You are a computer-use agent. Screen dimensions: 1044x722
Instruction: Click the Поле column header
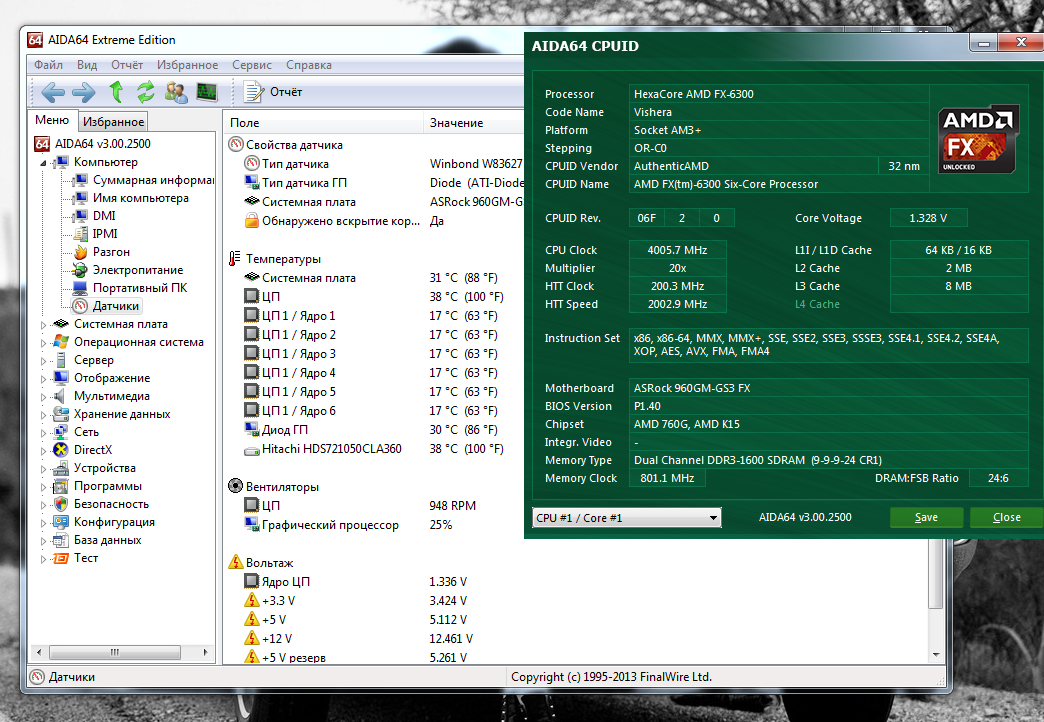pos(323,123)
